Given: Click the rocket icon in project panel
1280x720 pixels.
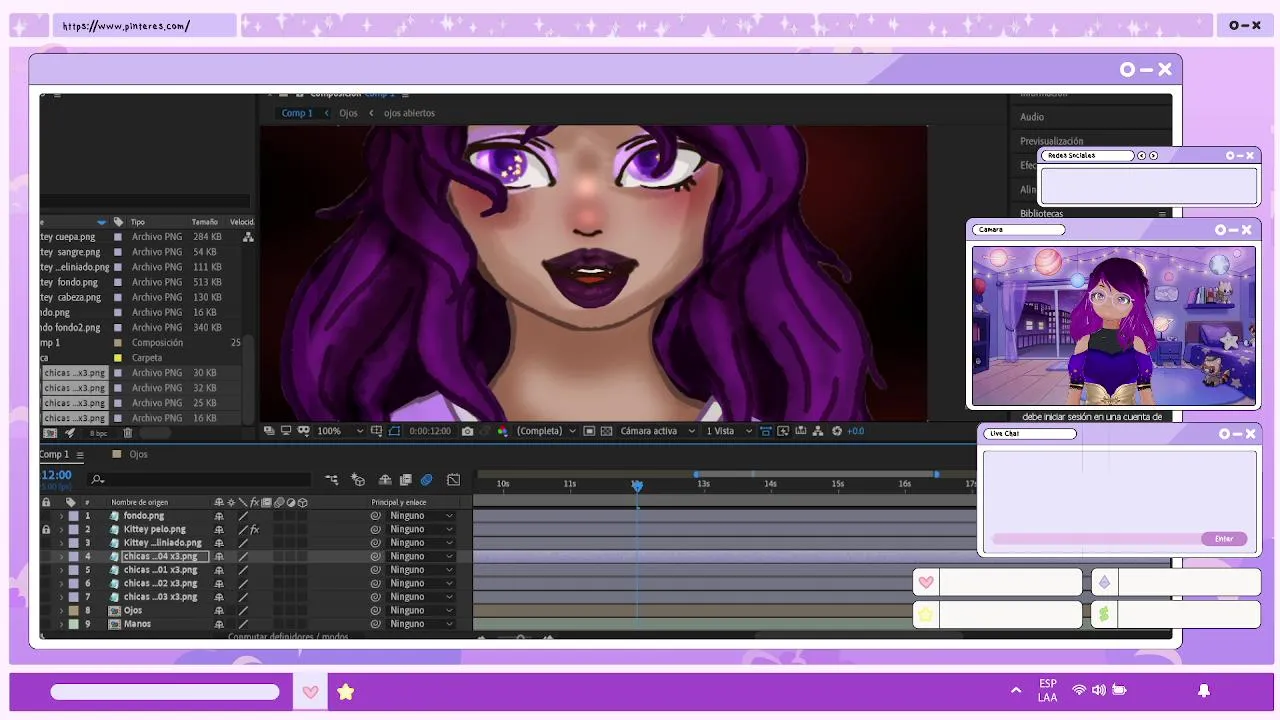Looking at the screenshot, I should pos(70,433).
